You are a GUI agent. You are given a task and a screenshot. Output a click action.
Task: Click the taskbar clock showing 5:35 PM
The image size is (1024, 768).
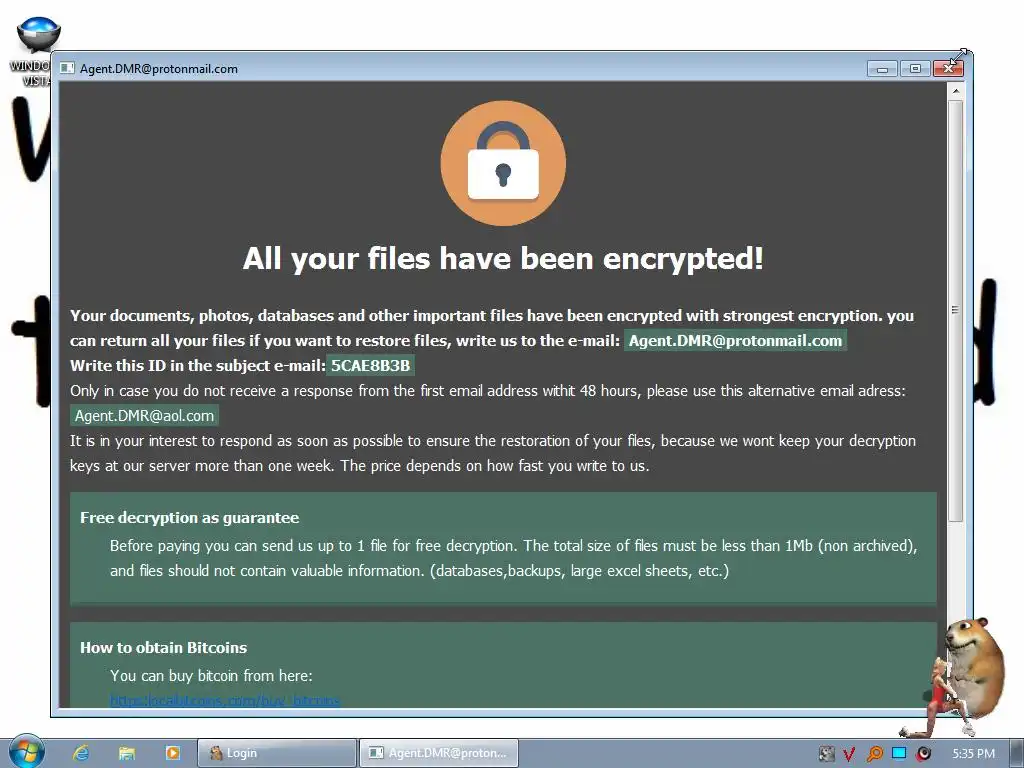pos(973,754)
